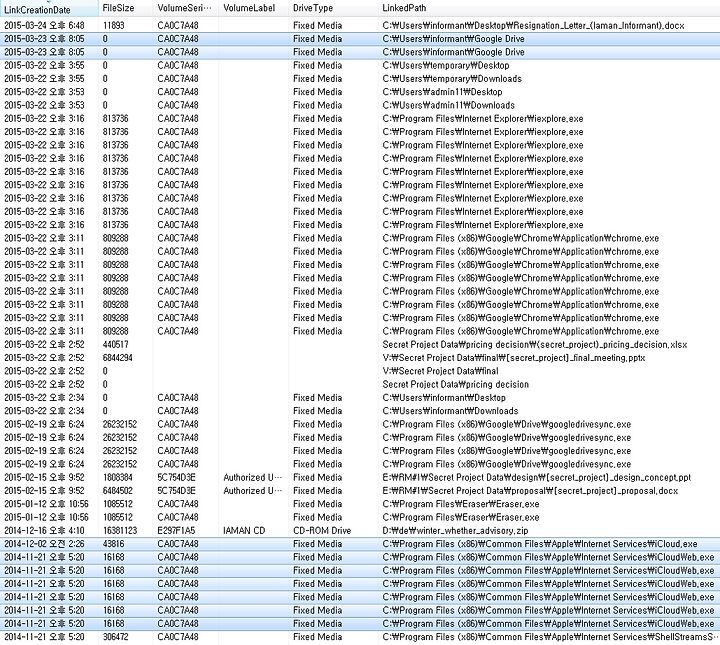Select volume serial E297F1A5 cell
Screen dimensions: 720x645
pyautogui.click(x=176, y=531)
